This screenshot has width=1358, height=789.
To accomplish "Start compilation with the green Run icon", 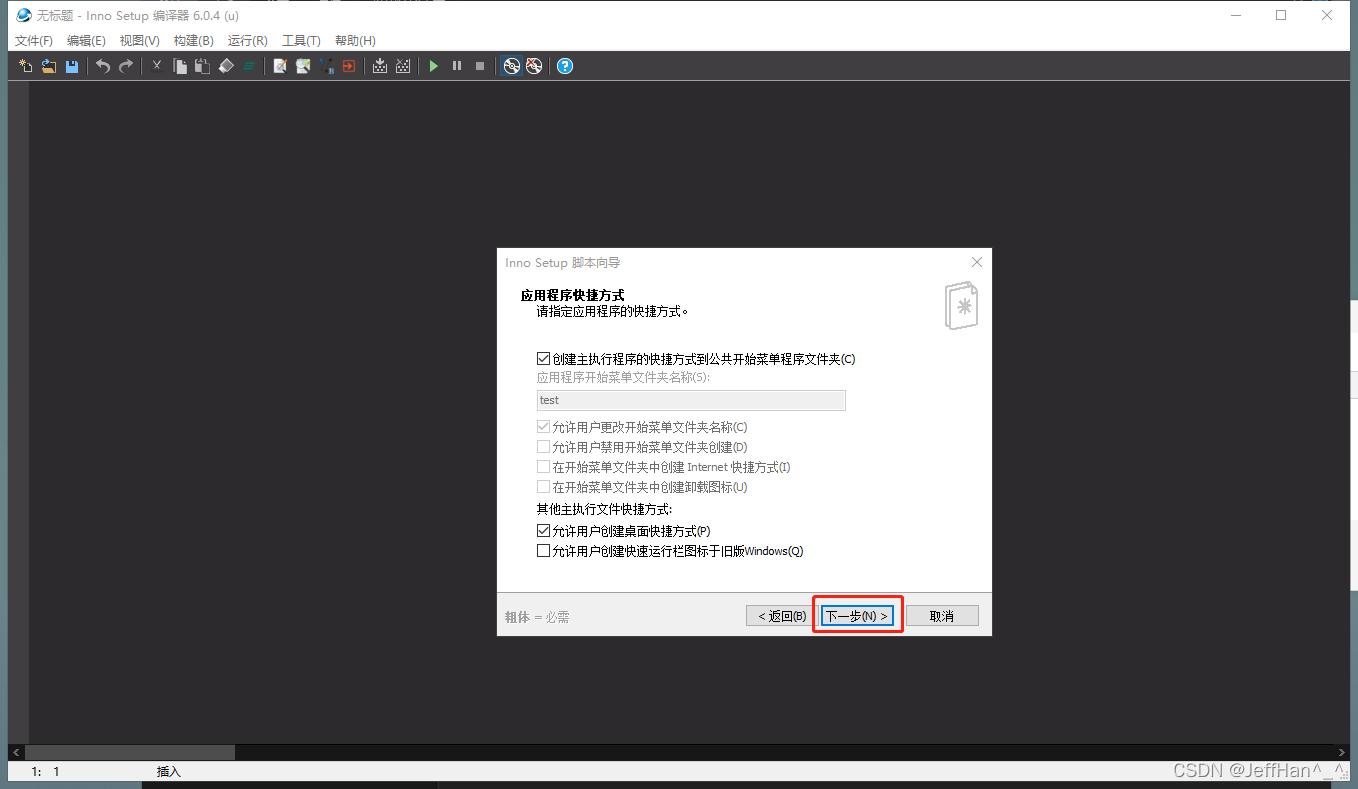I will pos(433,65).
